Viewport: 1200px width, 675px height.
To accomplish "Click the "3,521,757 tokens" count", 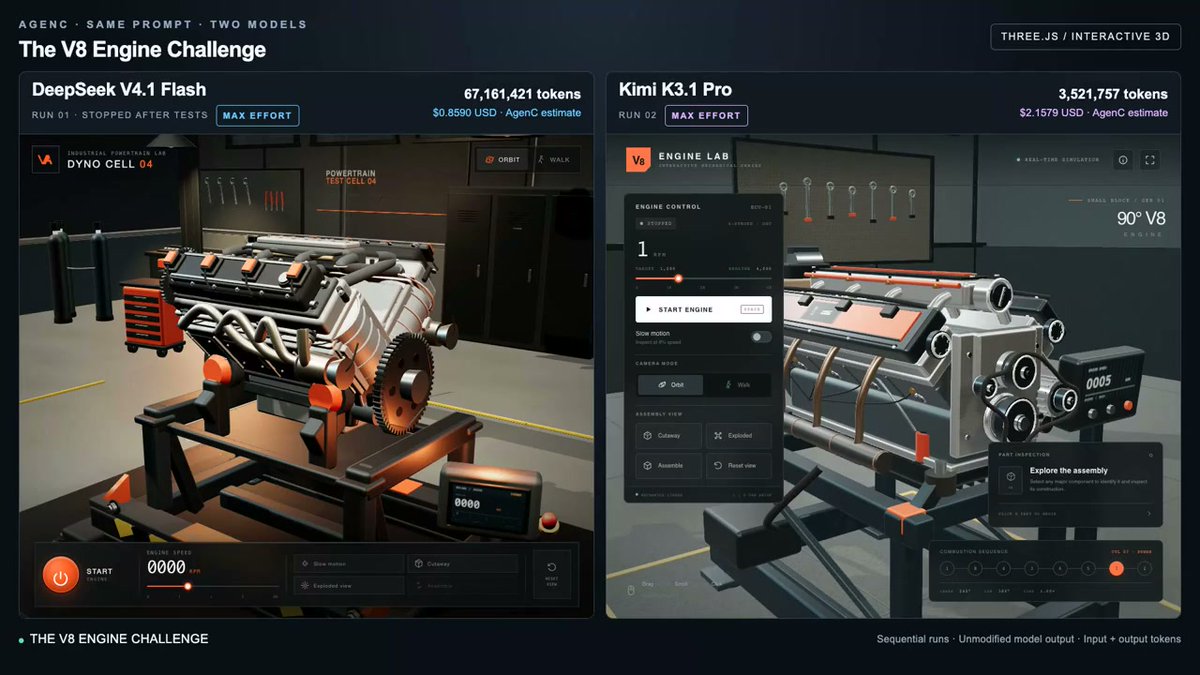I will pos(1113,94).
